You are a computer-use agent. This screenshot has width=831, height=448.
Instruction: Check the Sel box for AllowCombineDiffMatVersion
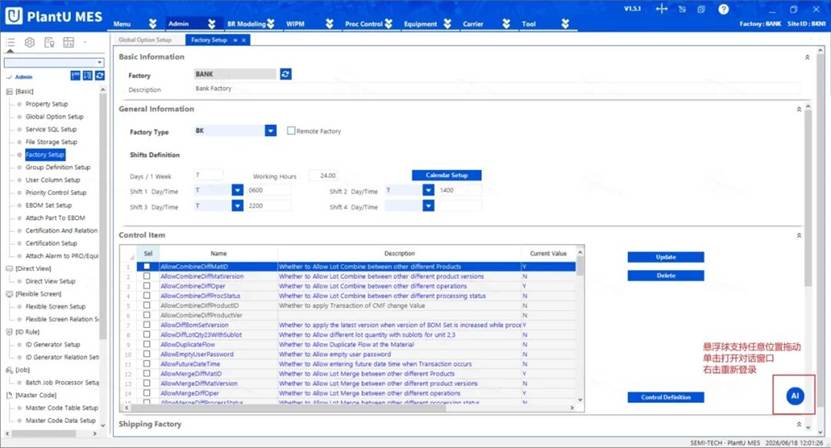tap(147, 276)
